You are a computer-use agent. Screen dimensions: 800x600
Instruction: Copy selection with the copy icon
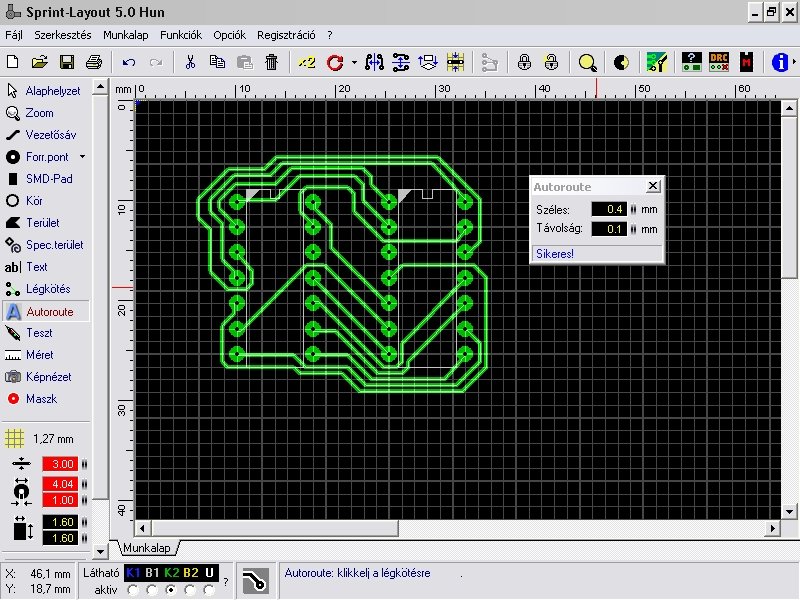(217, 62)
